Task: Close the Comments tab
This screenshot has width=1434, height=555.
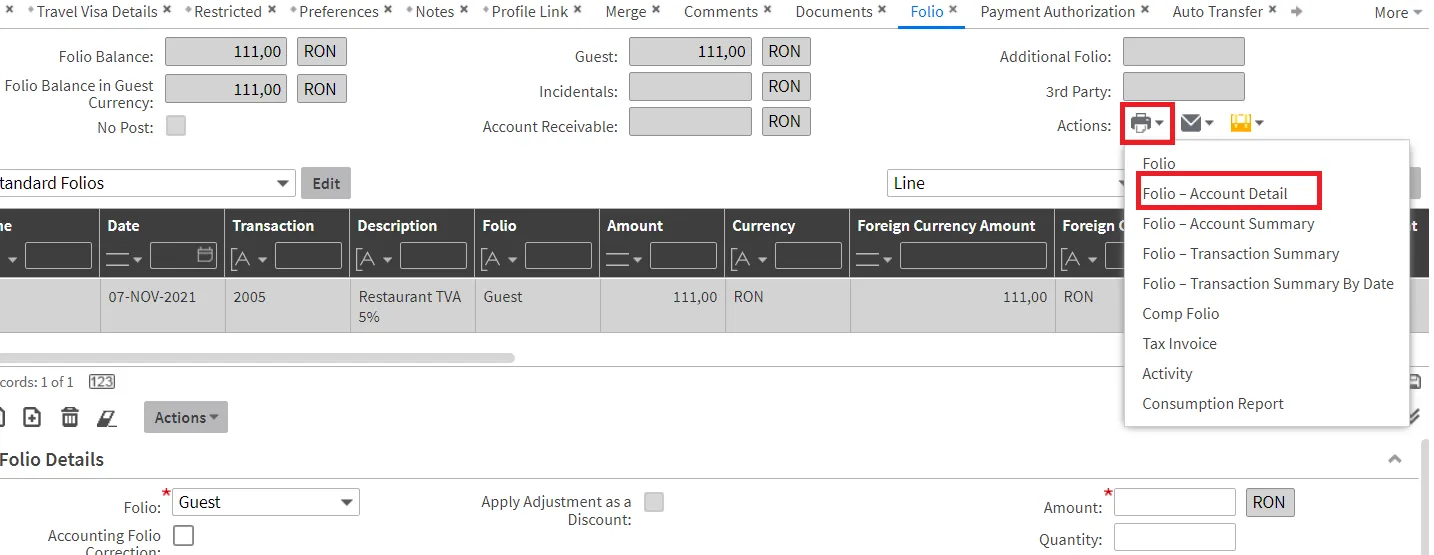Action: [767, 10]
